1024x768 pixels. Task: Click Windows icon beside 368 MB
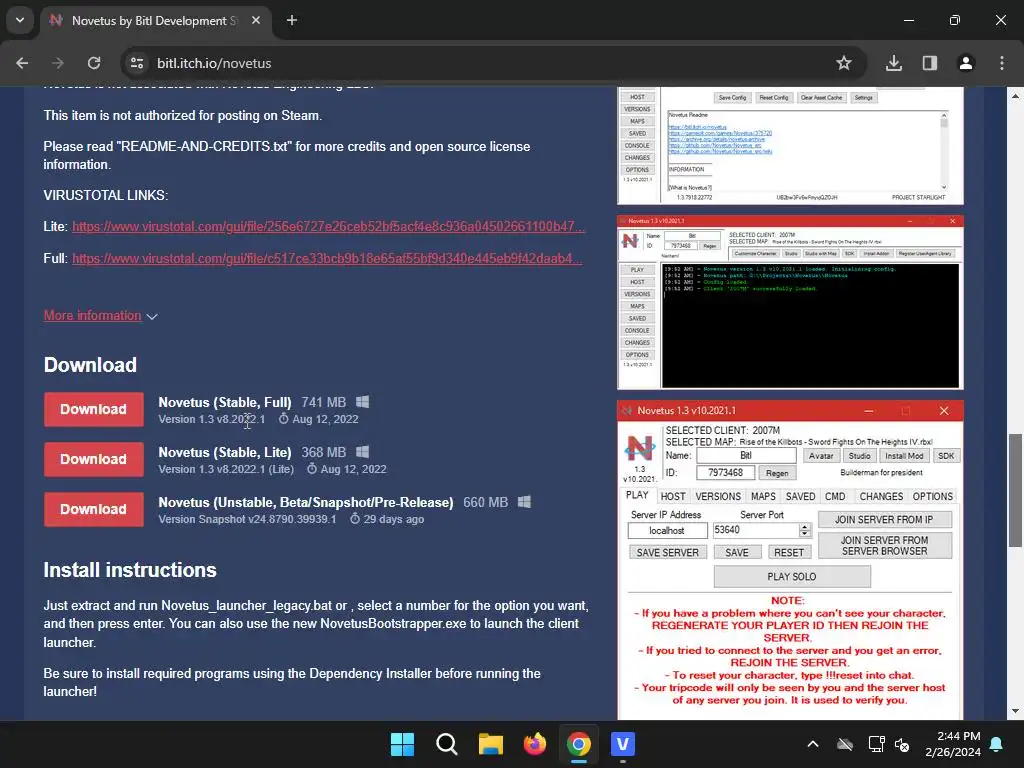362,452
